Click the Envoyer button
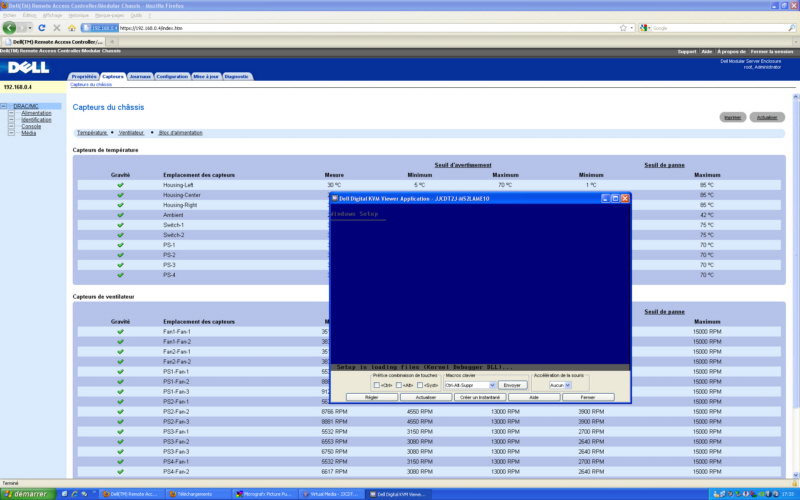 512,385
